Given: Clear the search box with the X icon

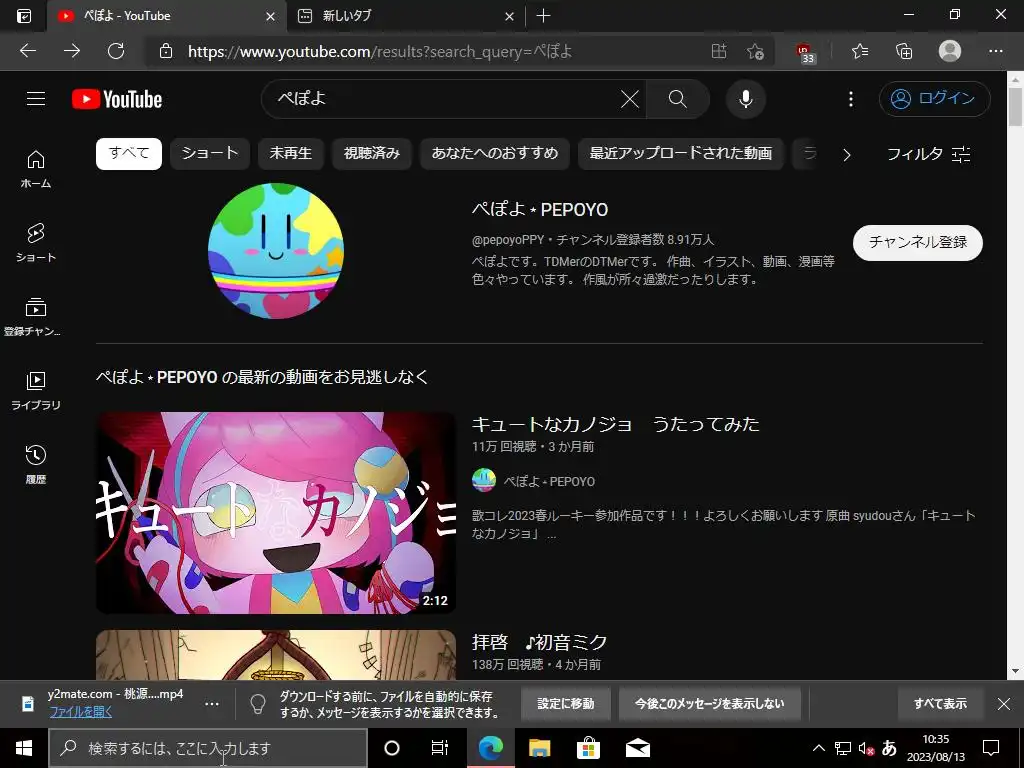Looking at the screenshot, I should pos(630,99).
